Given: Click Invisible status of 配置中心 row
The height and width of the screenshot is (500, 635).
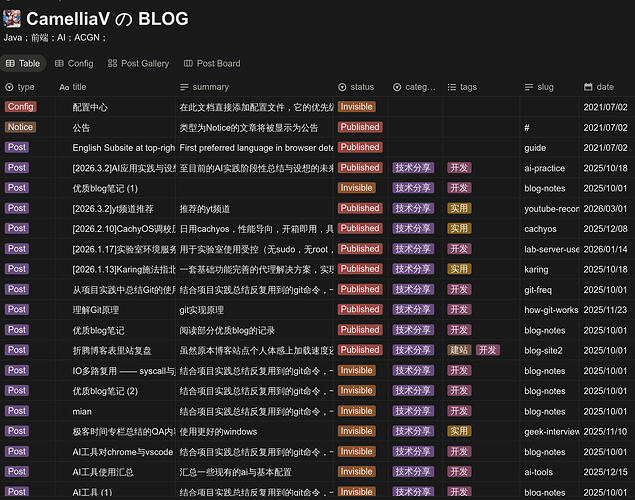Looking at the screenshot, I should click(356, 106).
